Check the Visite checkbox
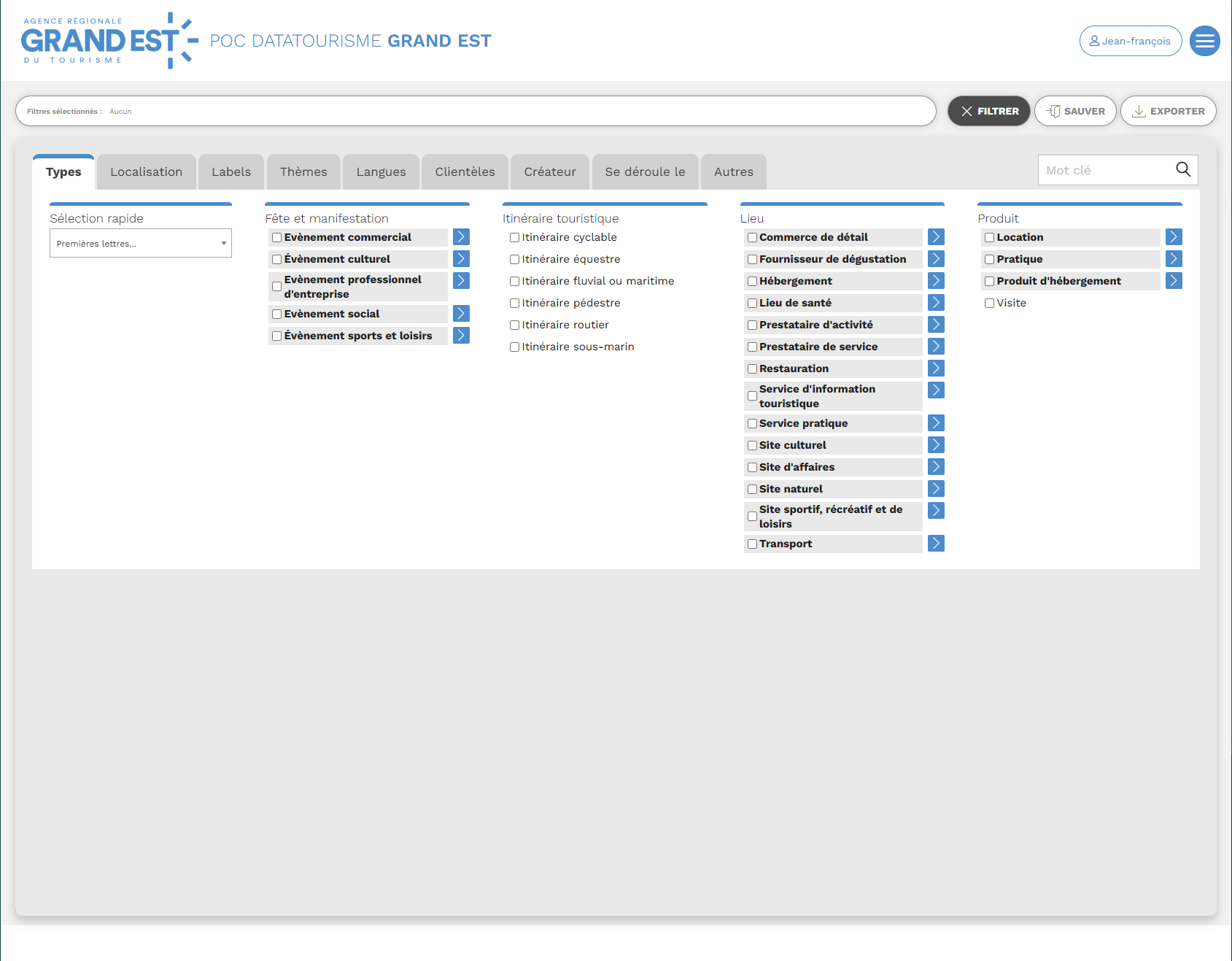The width and height of the screenshot is (1232, 961). click(x=989, y=304)
